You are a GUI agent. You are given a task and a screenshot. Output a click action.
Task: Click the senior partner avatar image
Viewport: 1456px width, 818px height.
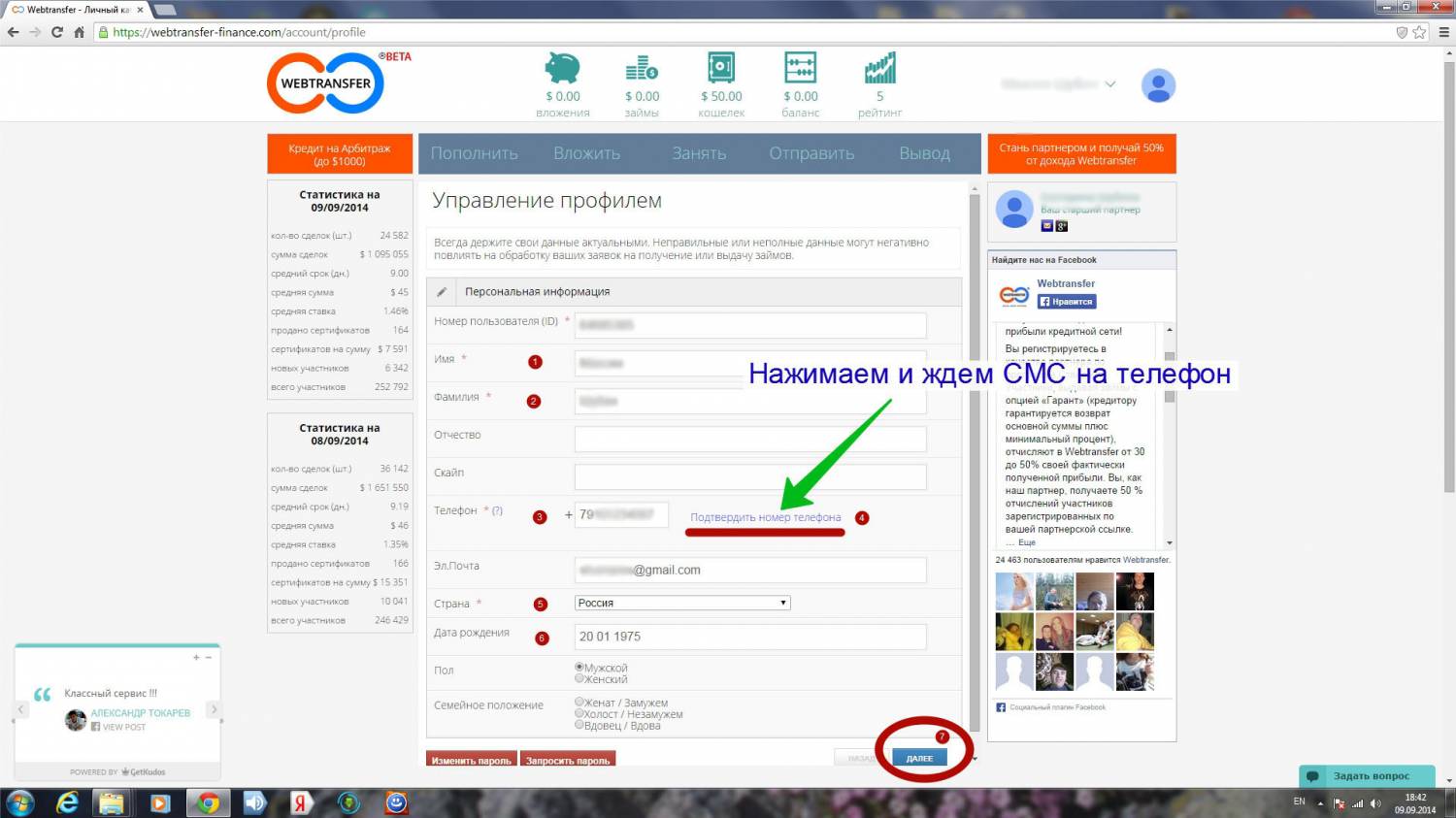pyautogui.click(x=1014, y=210)
